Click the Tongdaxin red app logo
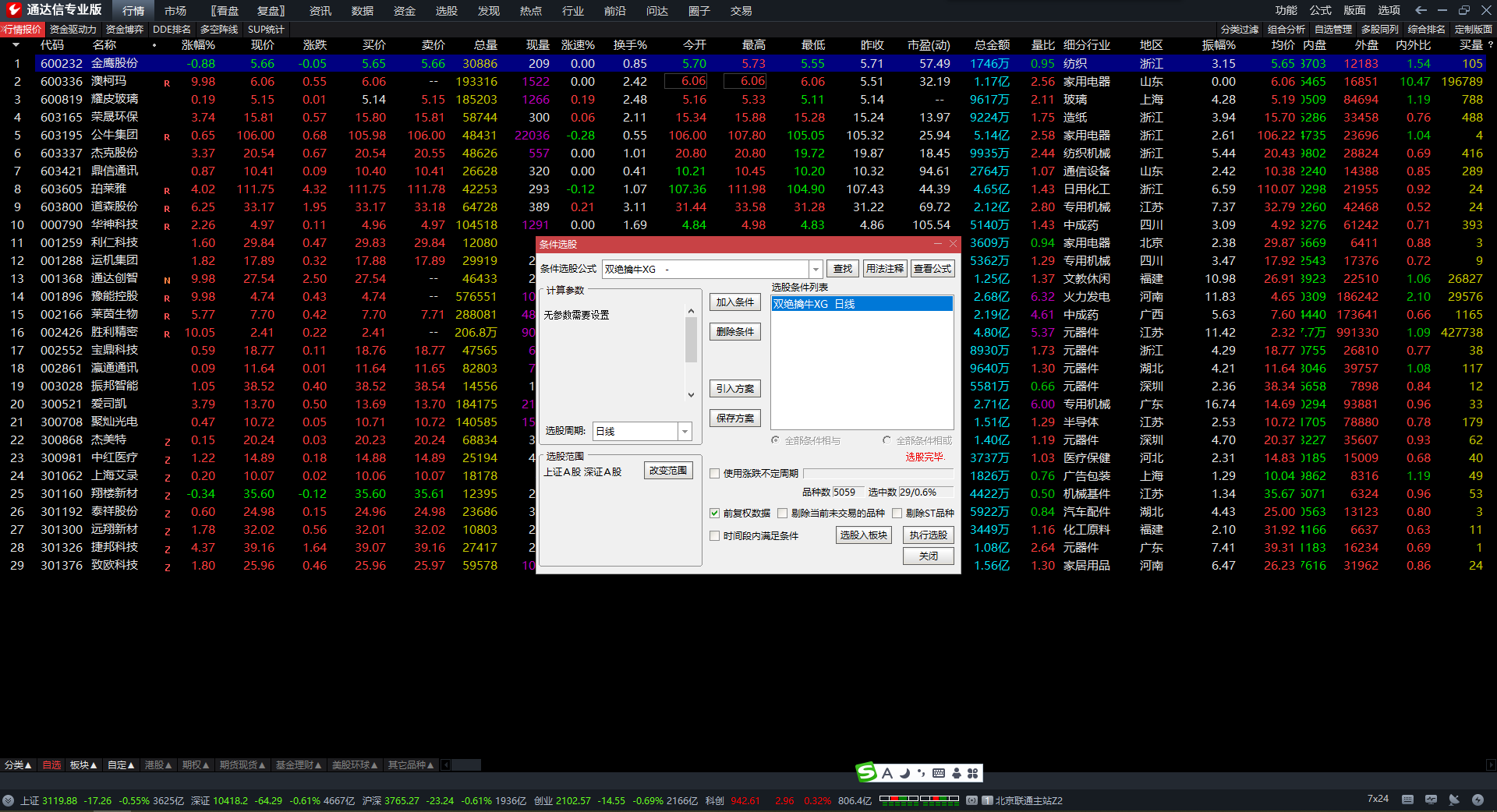 click(13, 10)
